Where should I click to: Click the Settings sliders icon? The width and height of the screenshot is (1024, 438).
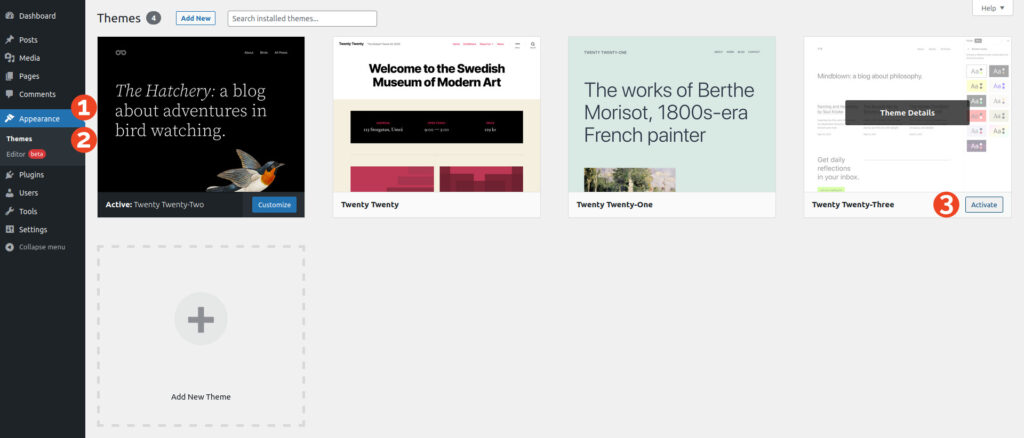coord(9,230)
